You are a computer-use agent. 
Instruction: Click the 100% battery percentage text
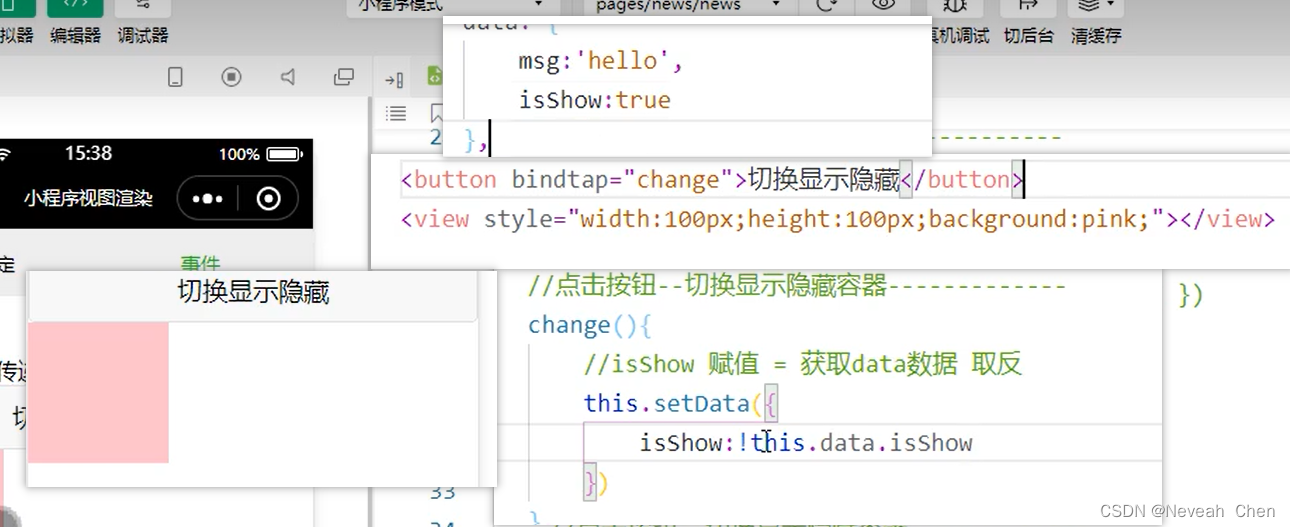coord(239,155)
